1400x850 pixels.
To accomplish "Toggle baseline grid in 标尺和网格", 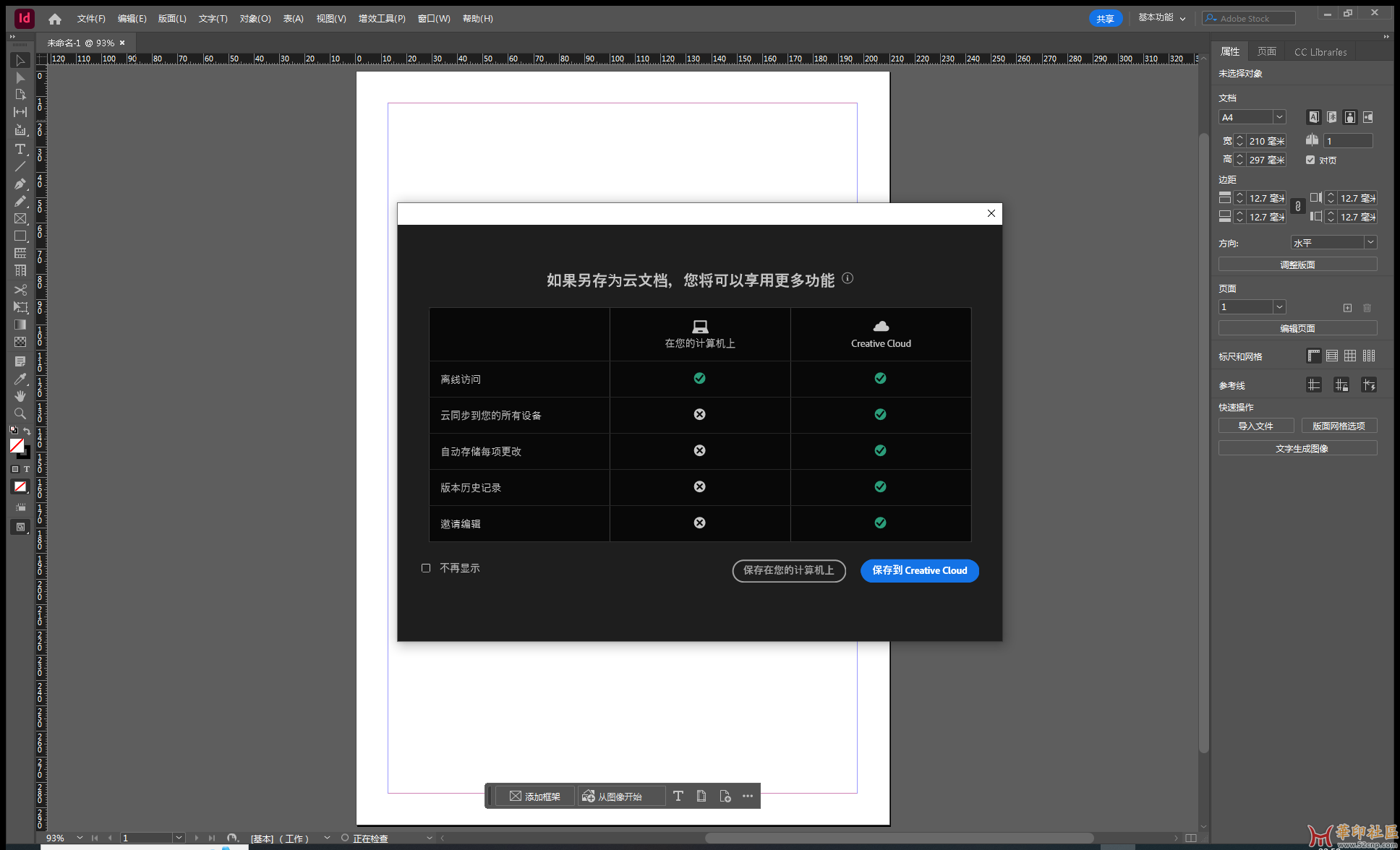I will click(1332, 356).
